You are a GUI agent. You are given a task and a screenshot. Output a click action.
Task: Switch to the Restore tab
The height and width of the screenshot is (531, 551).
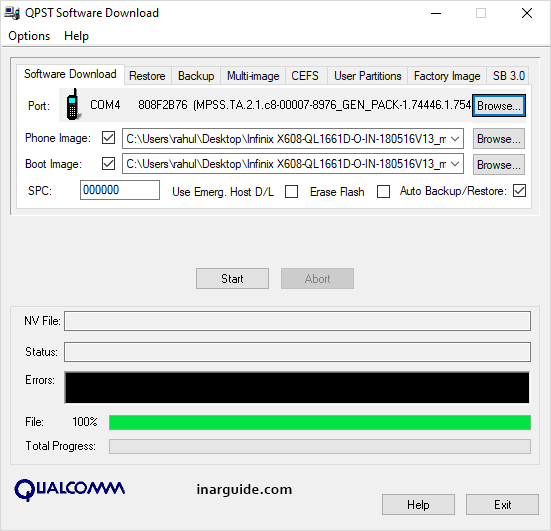[147, 76]
